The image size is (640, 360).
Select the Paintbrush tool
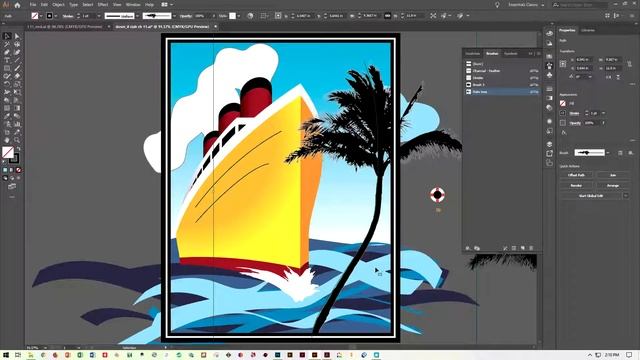click(x=17, y=68)
